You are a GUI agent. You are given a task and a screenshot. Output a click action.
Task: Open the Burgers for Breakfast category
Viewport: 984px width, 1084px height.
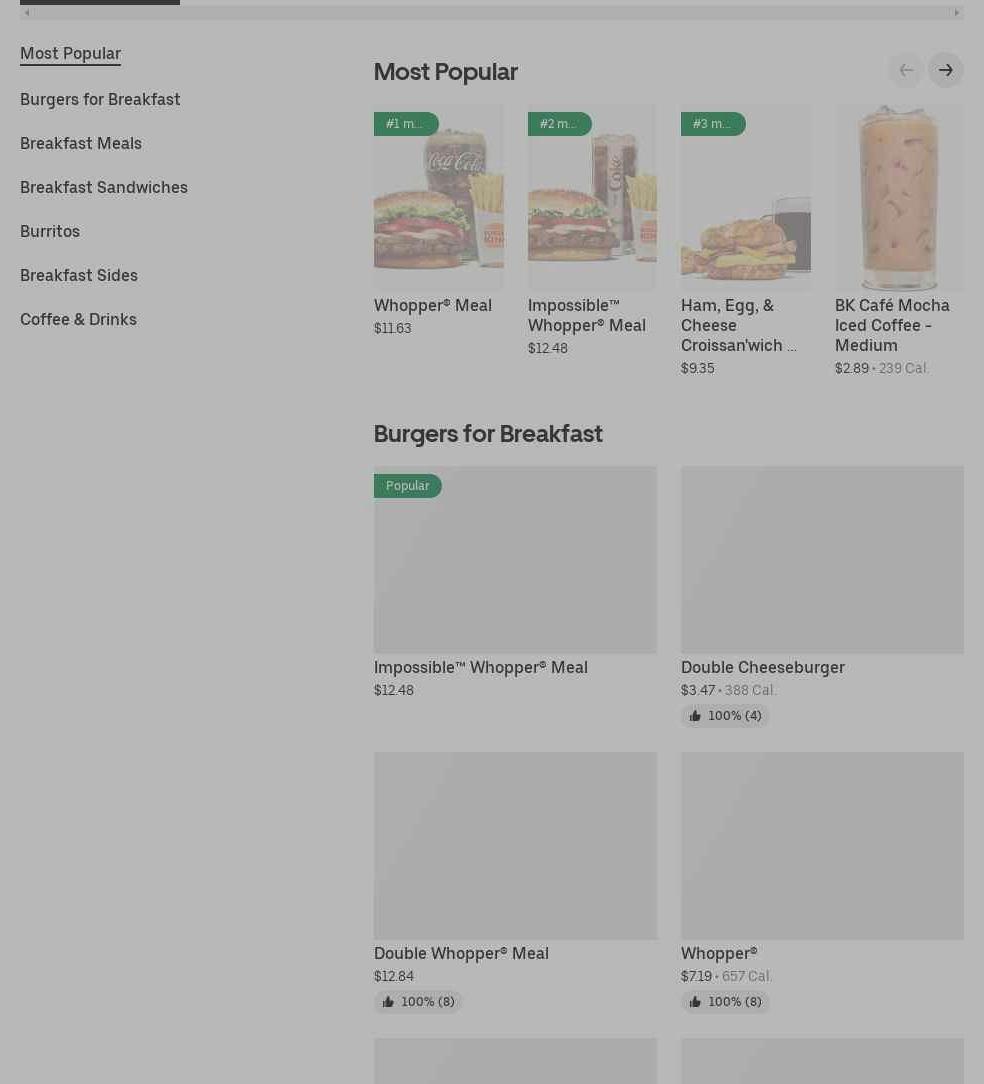click(100, 100)
